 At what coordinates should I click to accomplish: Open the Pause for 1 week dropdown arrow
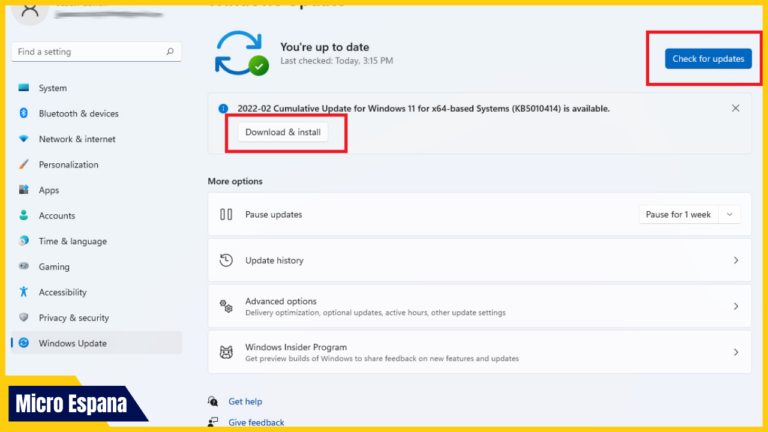coord(729,214)
